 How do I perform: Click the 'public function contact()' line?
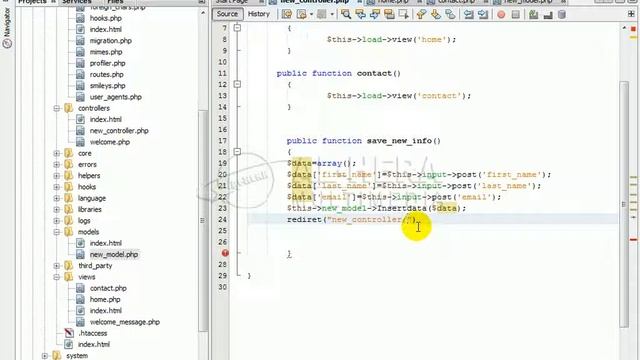coord(338,73)
